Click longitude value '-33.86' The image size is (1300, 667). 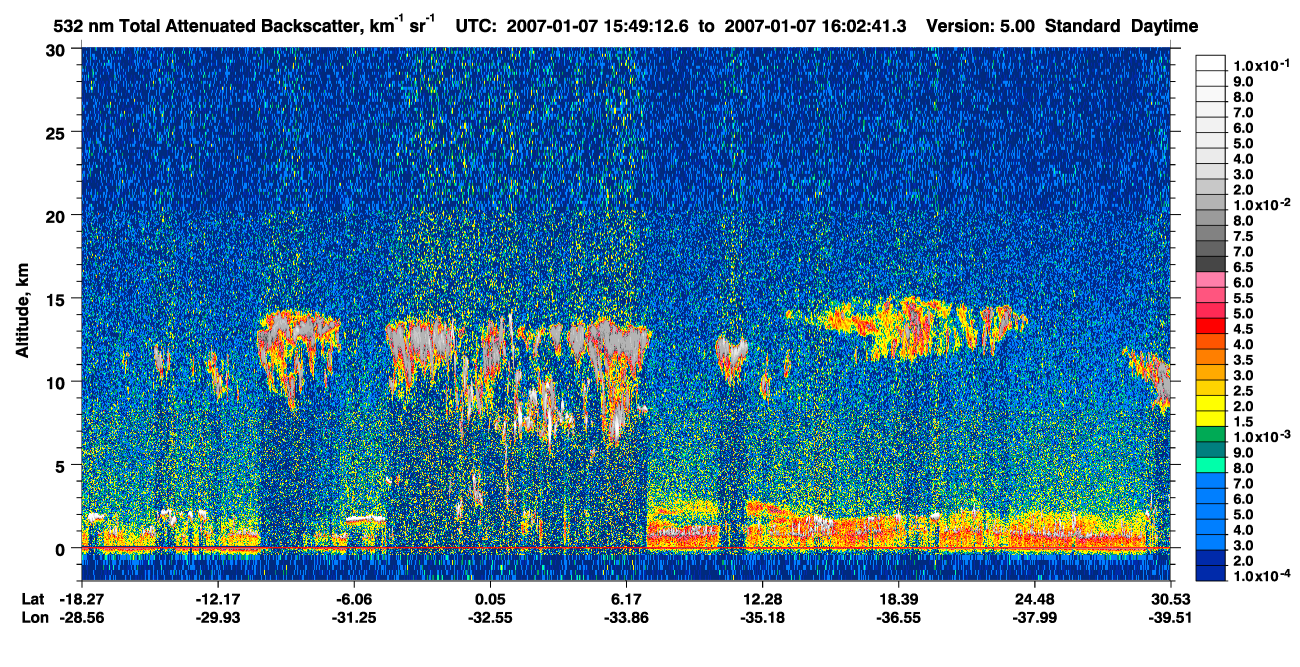click(x=625, y=617)
